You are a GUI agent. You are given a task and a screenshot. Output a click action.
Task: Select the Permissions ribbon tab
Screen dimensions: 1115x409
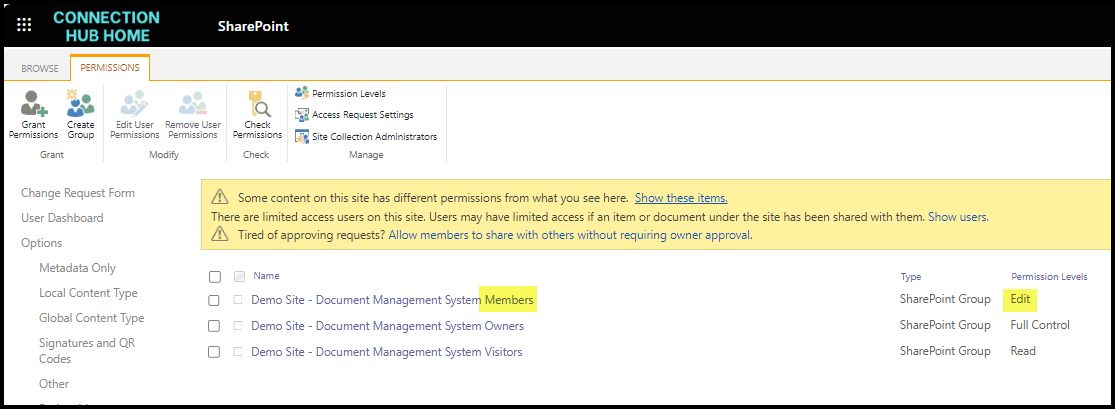click(109, 69)
